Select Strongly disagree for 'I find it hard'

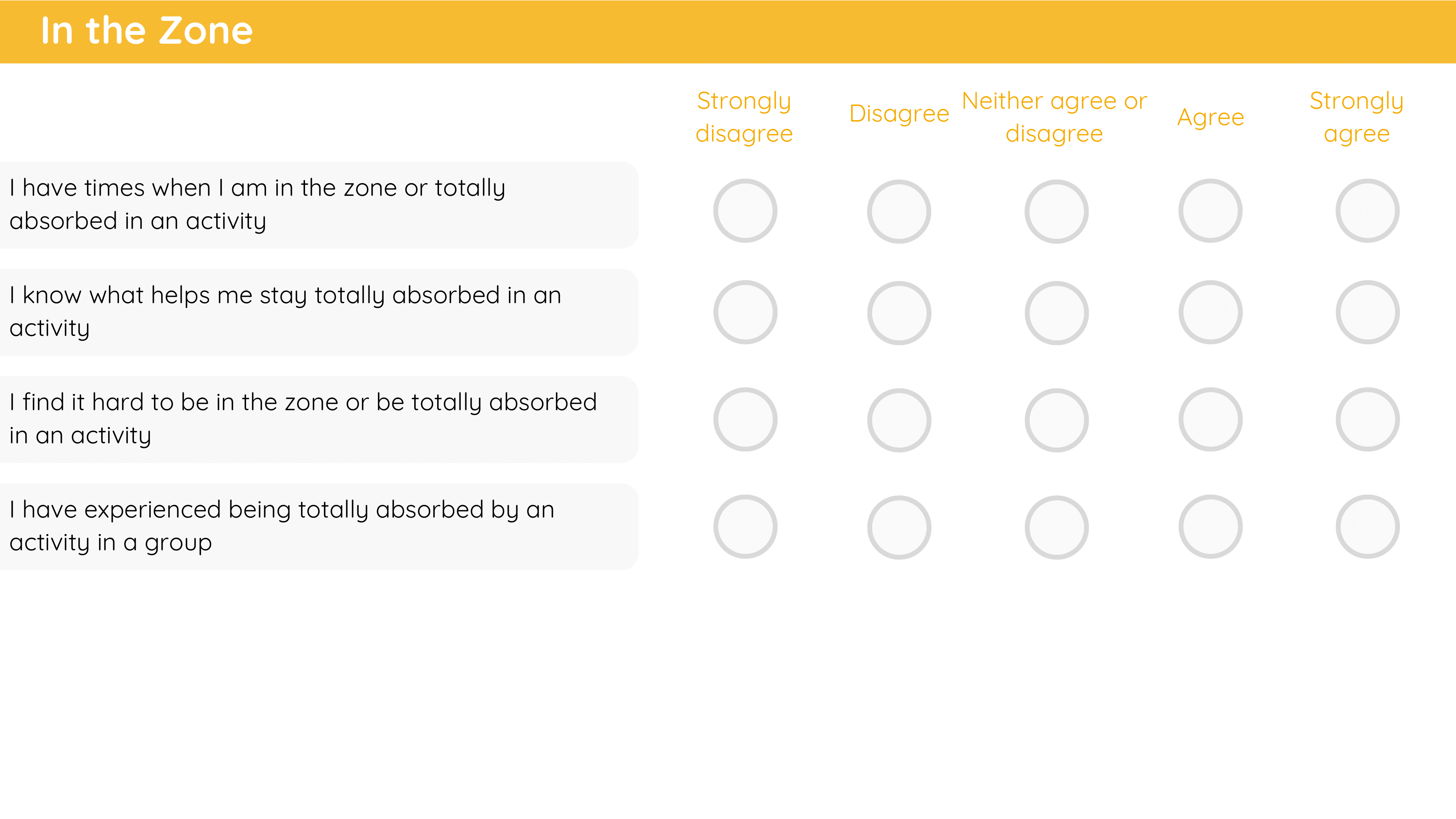(745, 419)
